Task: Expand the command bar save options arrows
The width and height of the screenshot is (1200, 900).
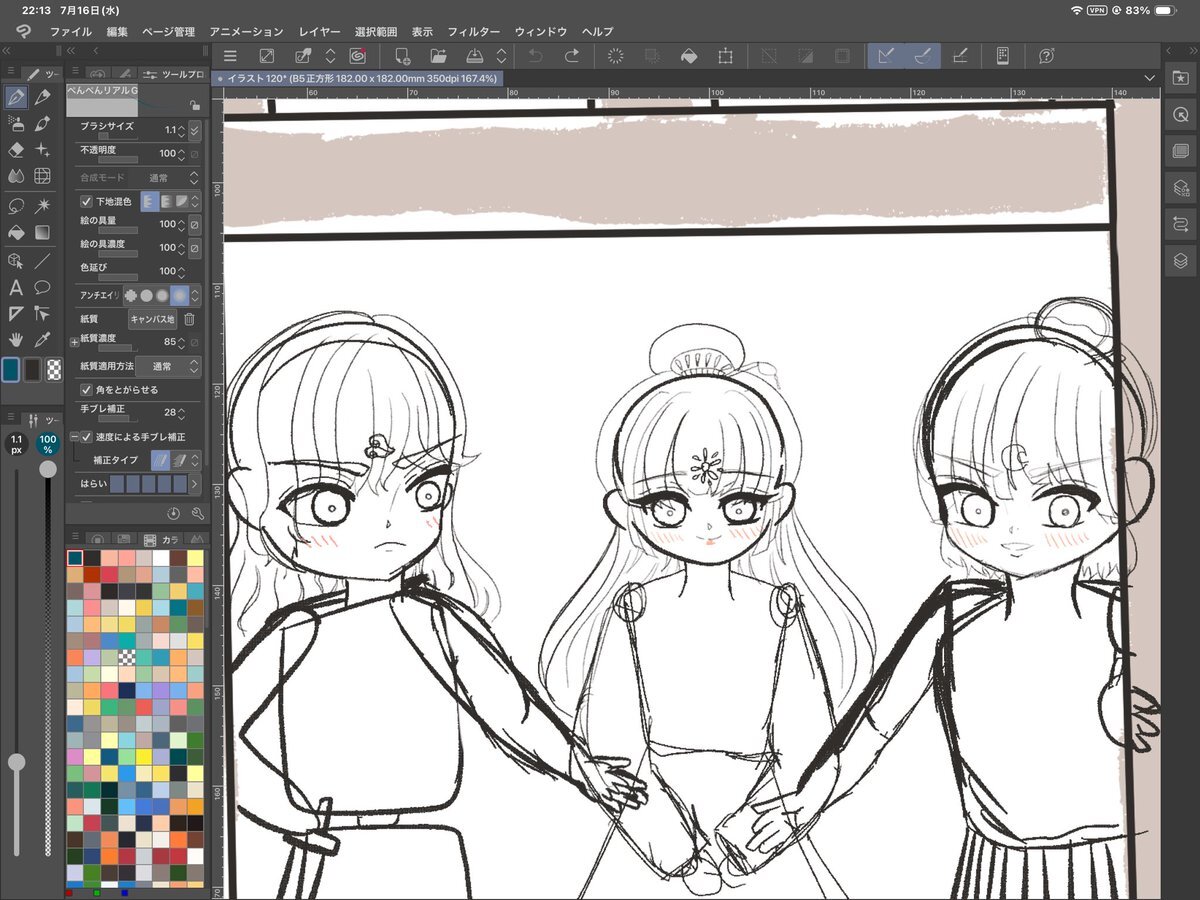Action: point(501,56)
